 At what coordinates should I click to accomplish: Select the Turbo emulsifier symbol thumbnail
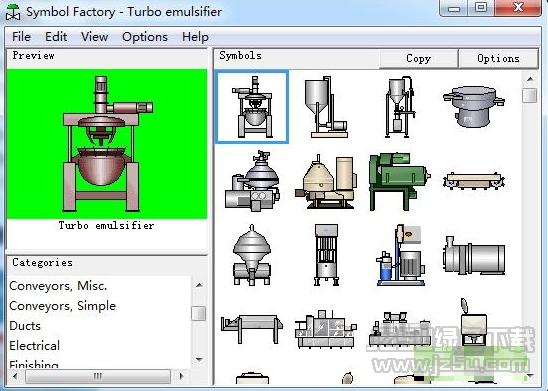pos(252,107)
